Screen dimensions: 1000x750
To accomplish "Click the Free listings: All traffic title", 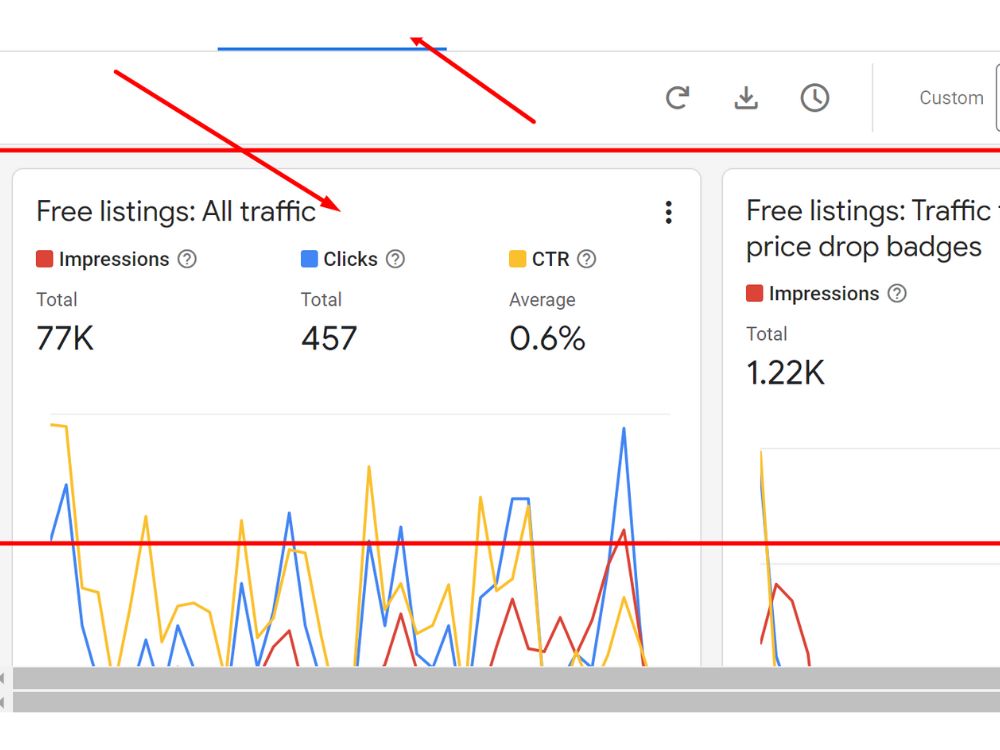I will [x=176, y=212].
